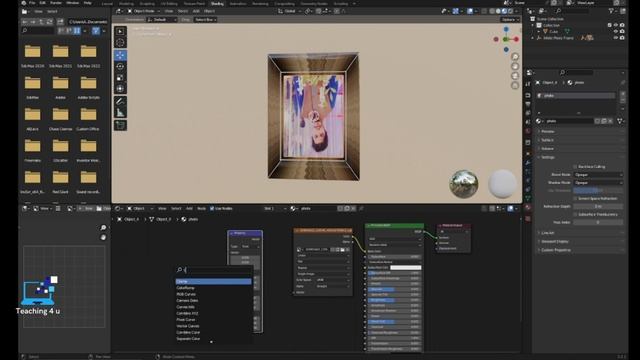
Task: Toggle Collection exclude checkbox in outliner
Action: pyautogui.click(x=609, y=25)
